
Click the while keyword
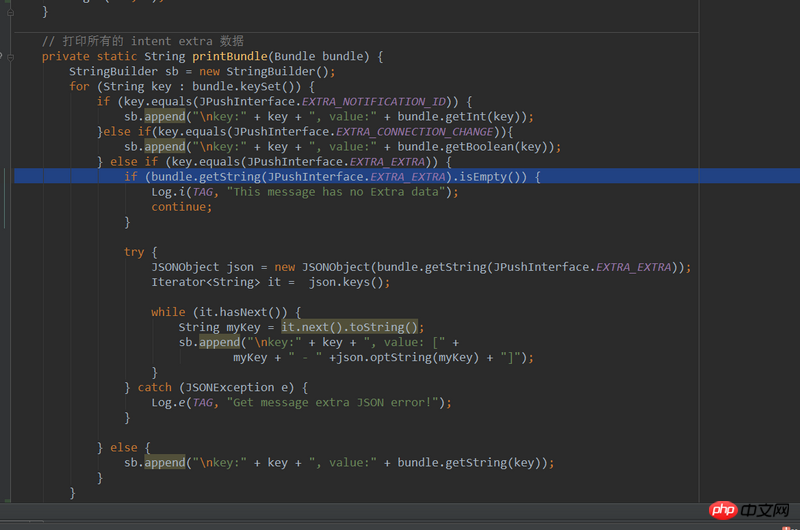pos(168,312)
